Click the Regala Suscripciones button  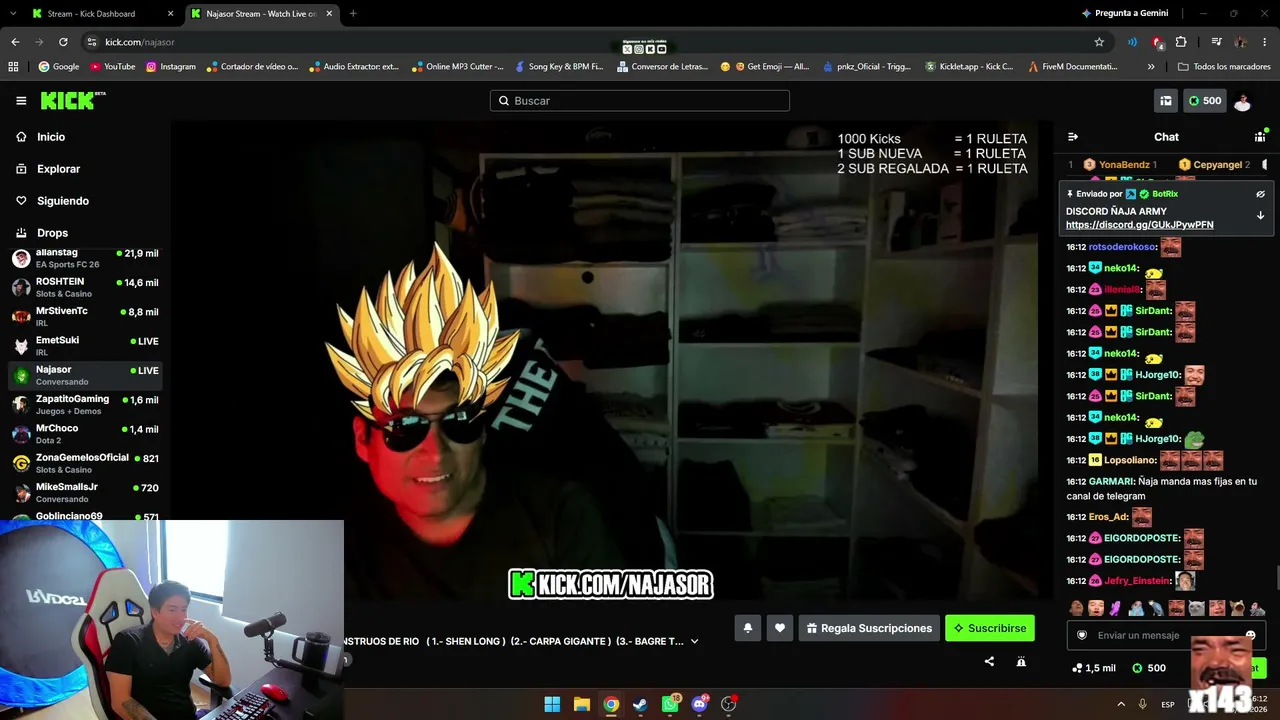click(x=869, y=628)
